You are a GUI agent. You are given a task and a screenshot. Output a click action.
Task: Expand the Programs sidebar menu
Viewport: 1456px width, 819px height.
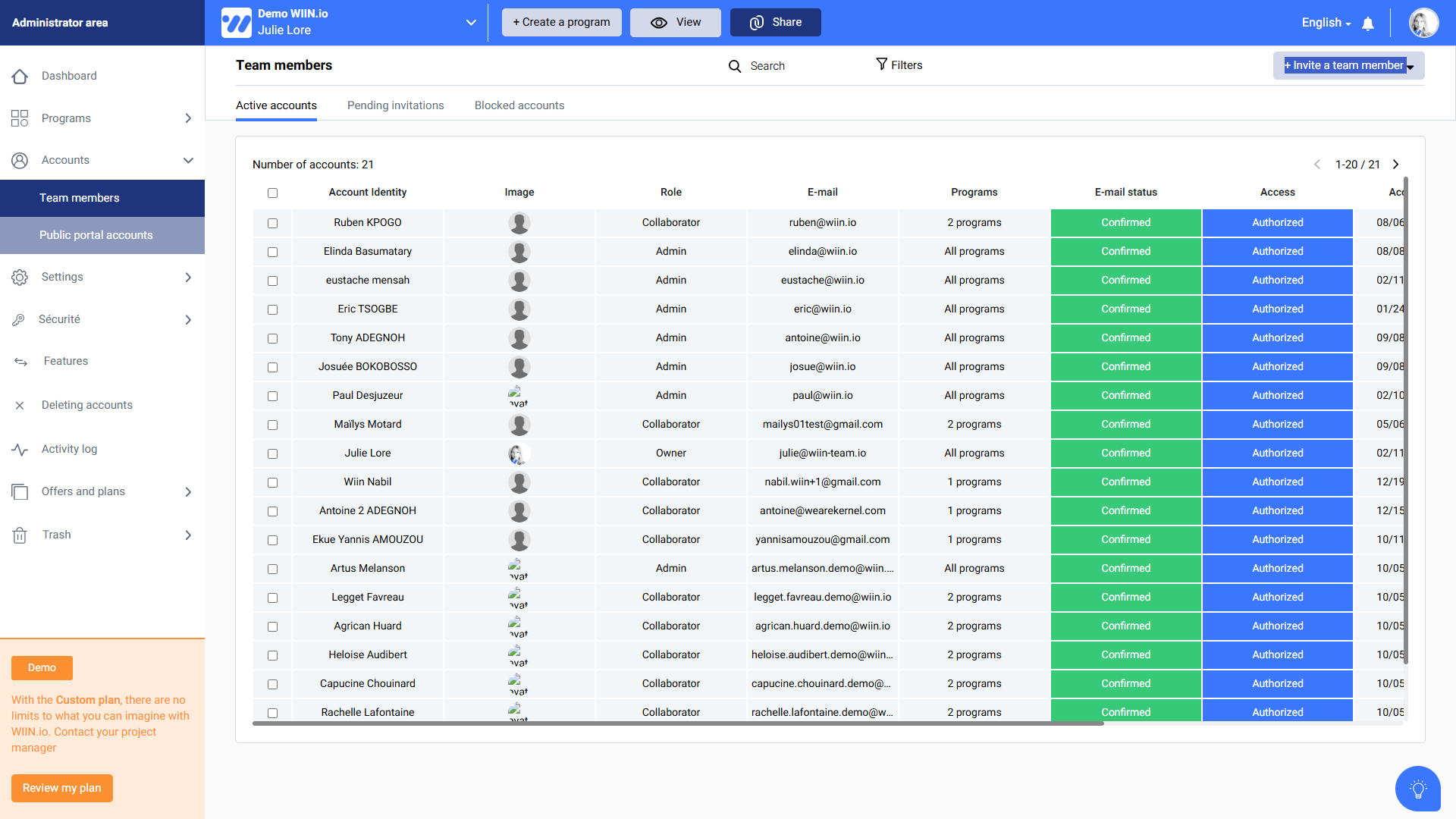click(188, 118)
